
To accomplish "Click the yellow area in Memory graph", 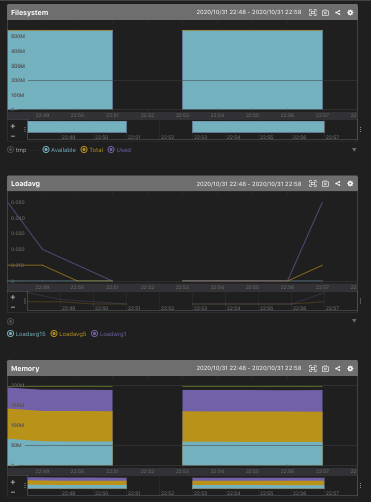I will (252, 427).
